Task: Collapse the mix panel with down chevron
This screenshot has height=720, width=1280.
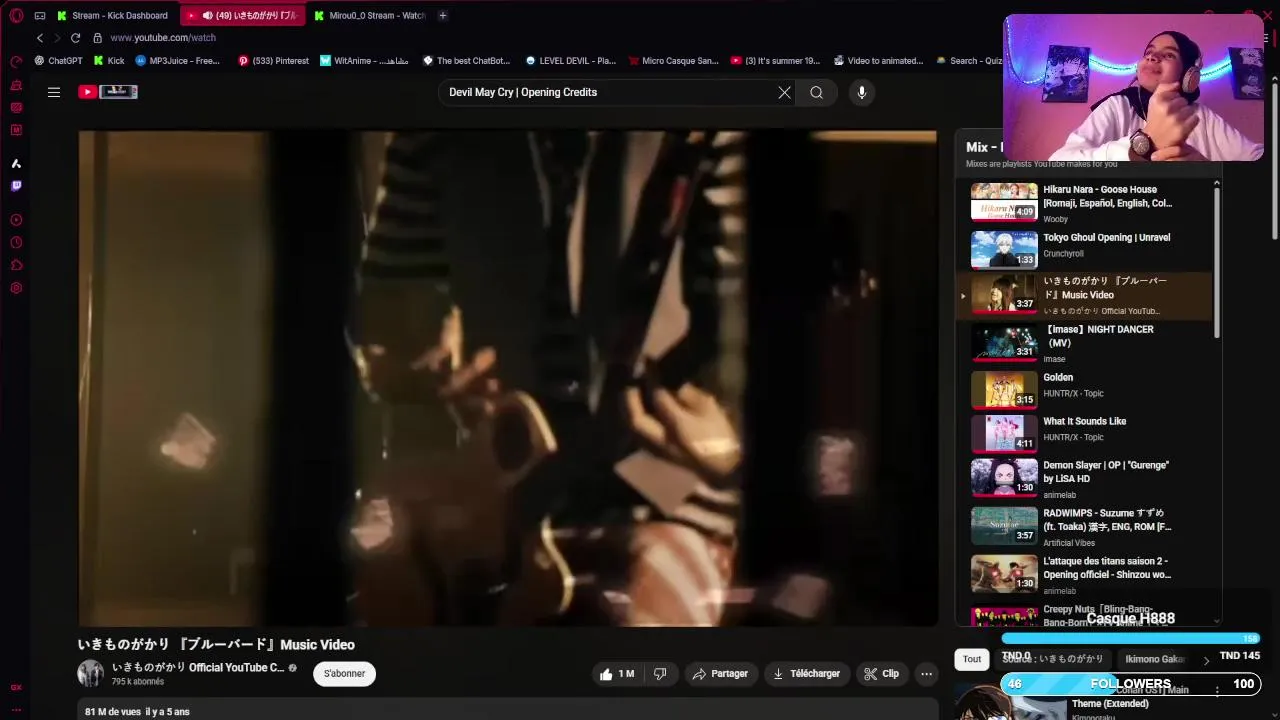Action: click(1216, 621)
